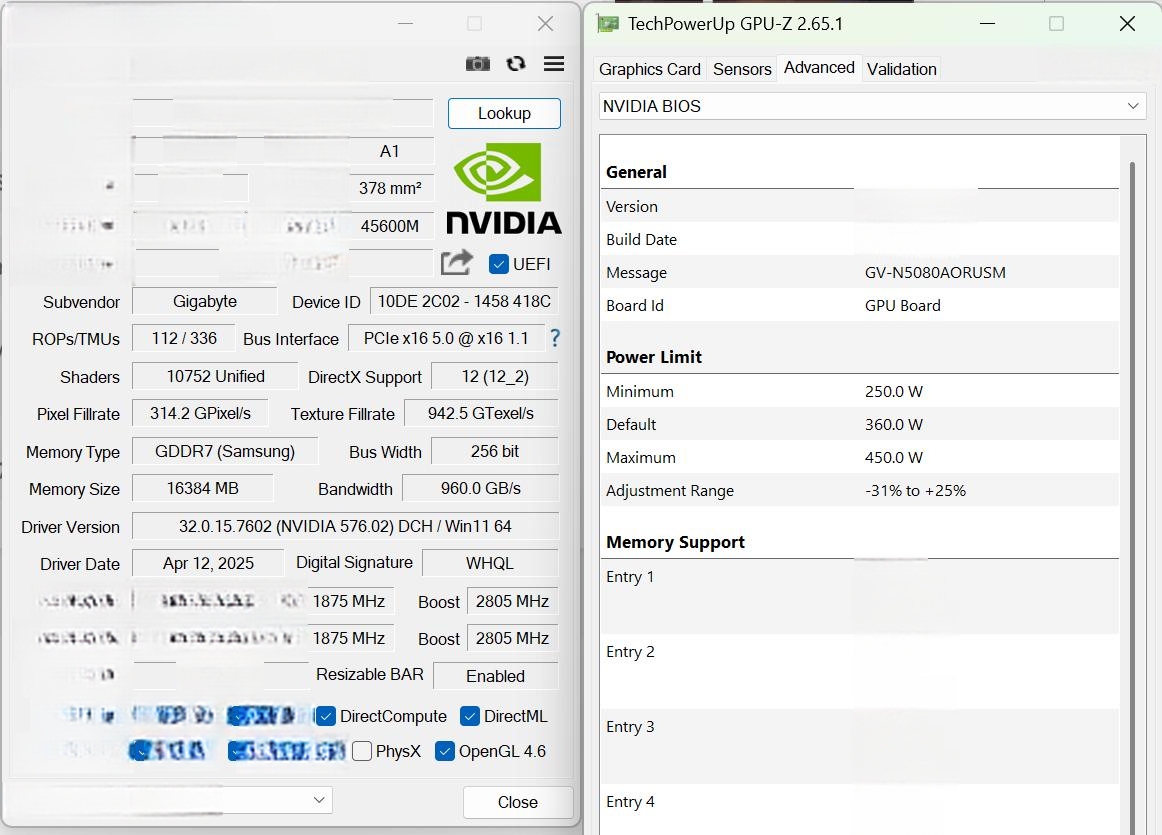Viewport: 1162px width, 835px height.
Task: Click the Device ID field
Action: pos(464,302)
